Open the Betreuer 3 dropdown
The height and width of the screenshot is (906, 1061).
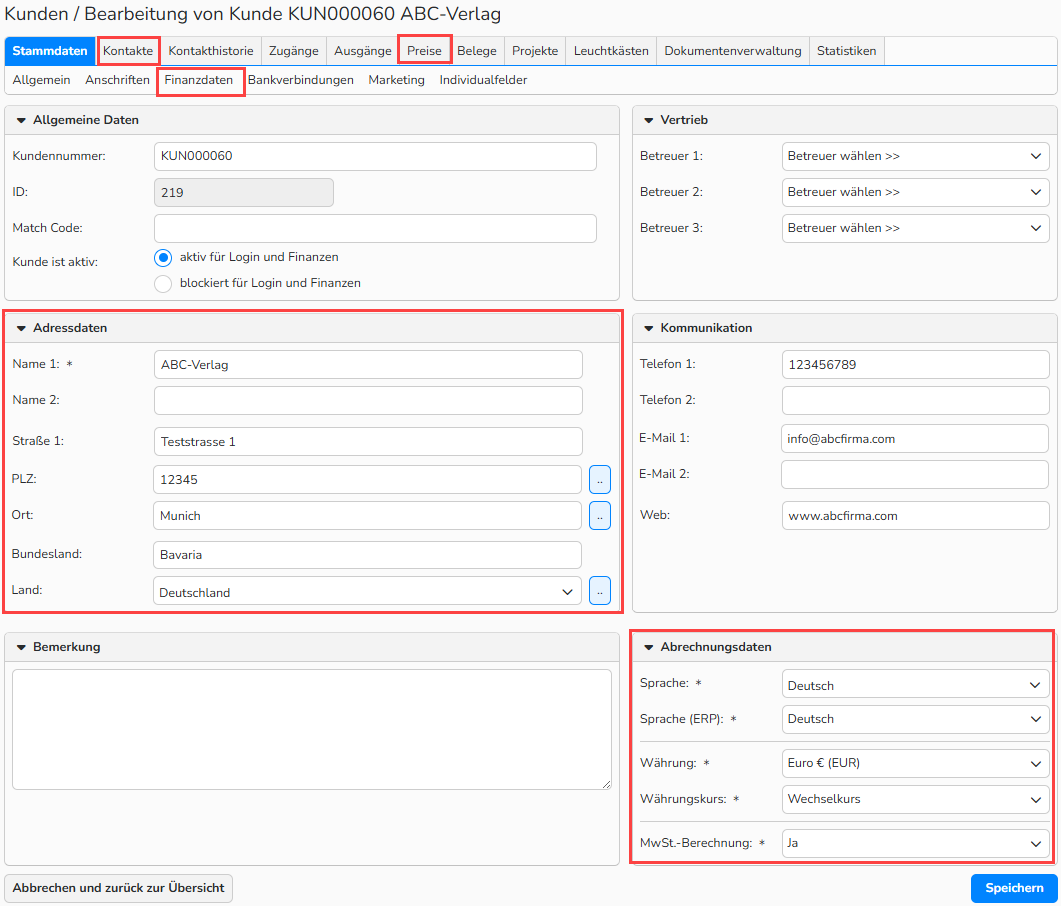915,228
